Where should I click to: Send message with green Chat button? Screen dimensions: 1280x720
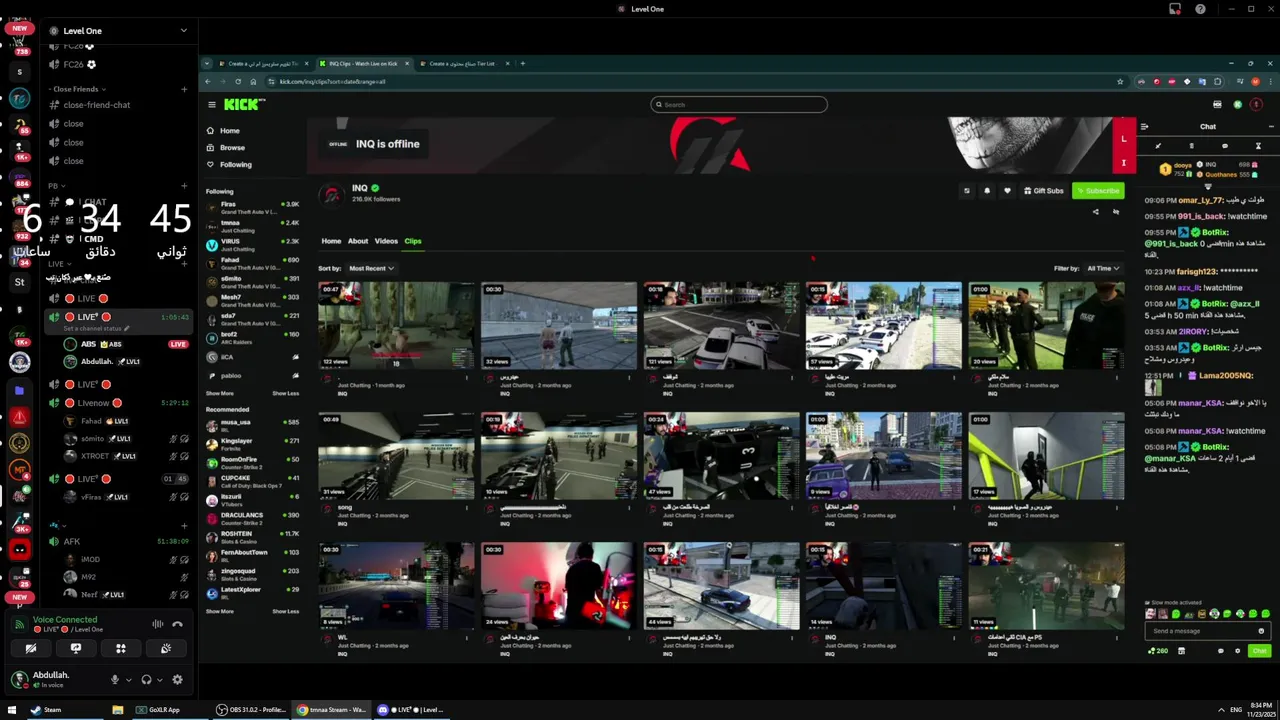coord(1259,651)
